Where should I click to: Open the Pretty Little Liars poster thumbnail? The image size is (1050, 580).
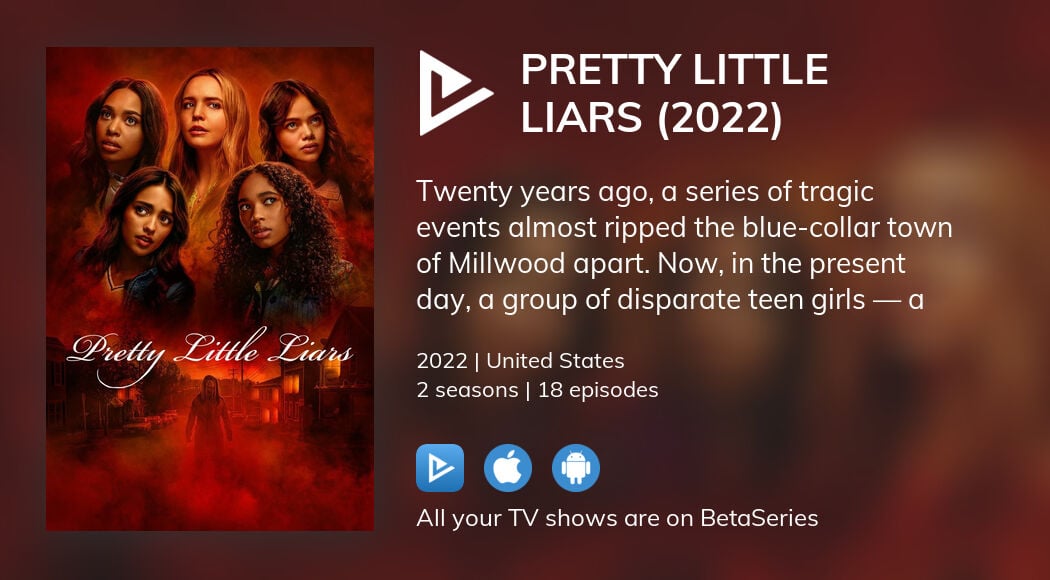210,289
